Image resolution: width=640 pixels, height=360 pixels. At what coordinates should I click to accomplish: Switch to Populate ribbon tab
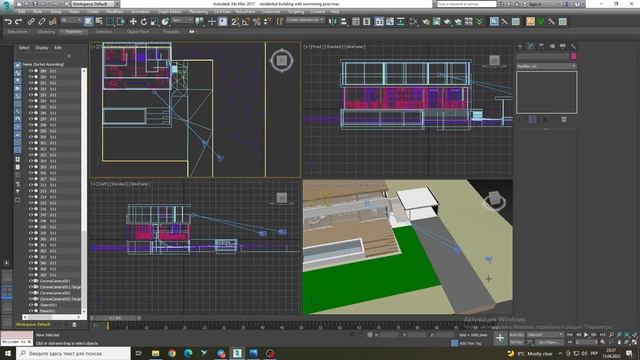(171, 31)
